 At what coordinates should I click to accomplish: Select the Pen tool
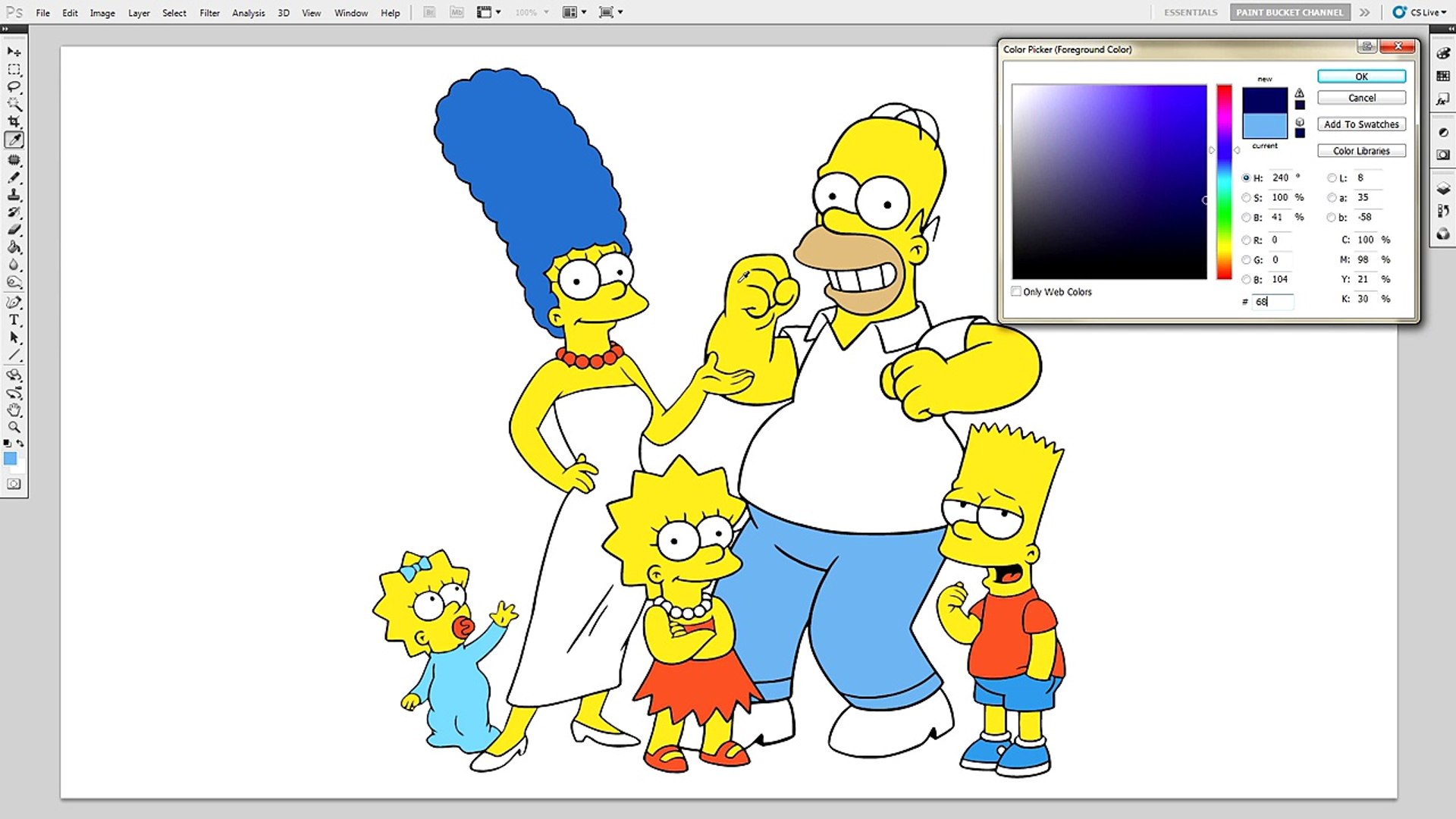[x=14, y=302]
